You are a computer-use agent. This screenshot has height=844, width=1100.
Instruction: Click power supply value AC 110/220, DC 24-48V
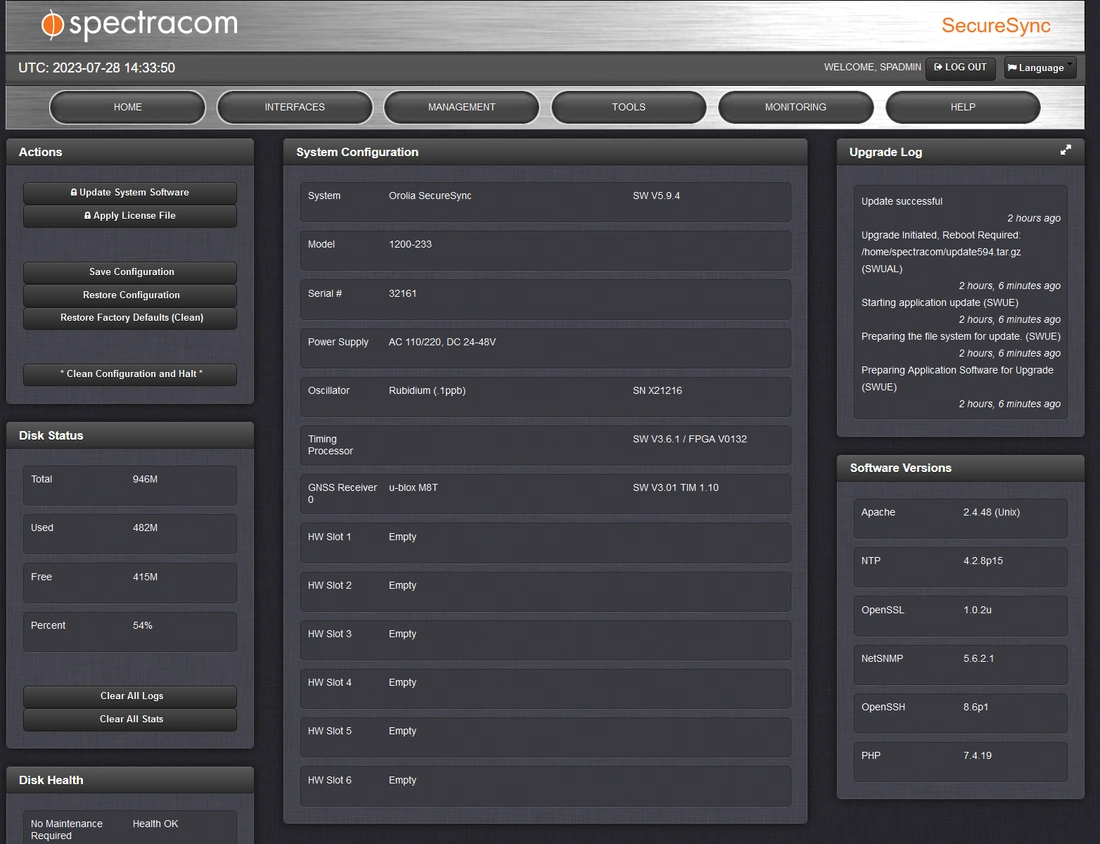point(442,342)
